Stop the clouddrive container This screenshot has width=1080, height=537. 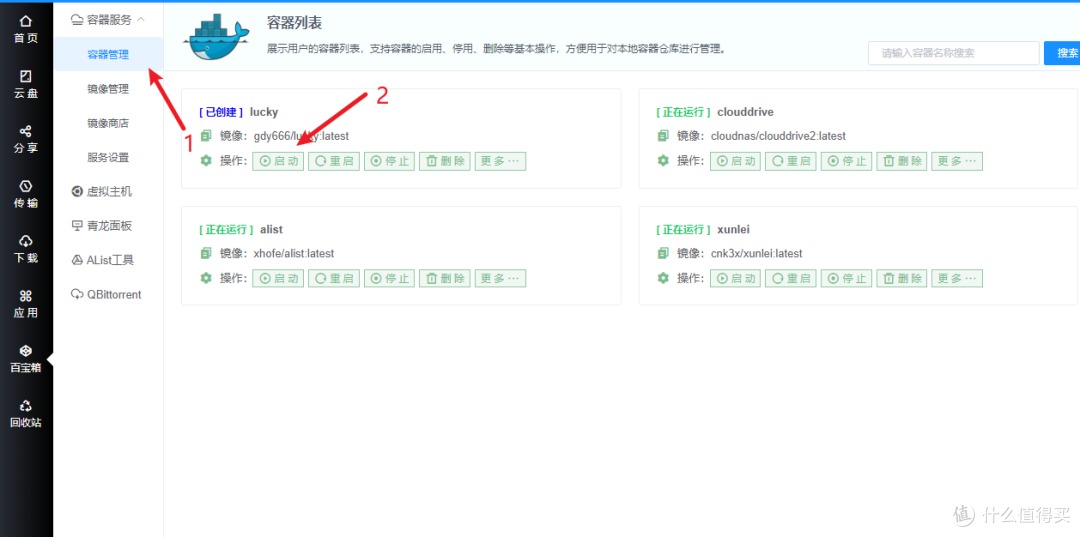pyautogui.click(x=847, y=161)
